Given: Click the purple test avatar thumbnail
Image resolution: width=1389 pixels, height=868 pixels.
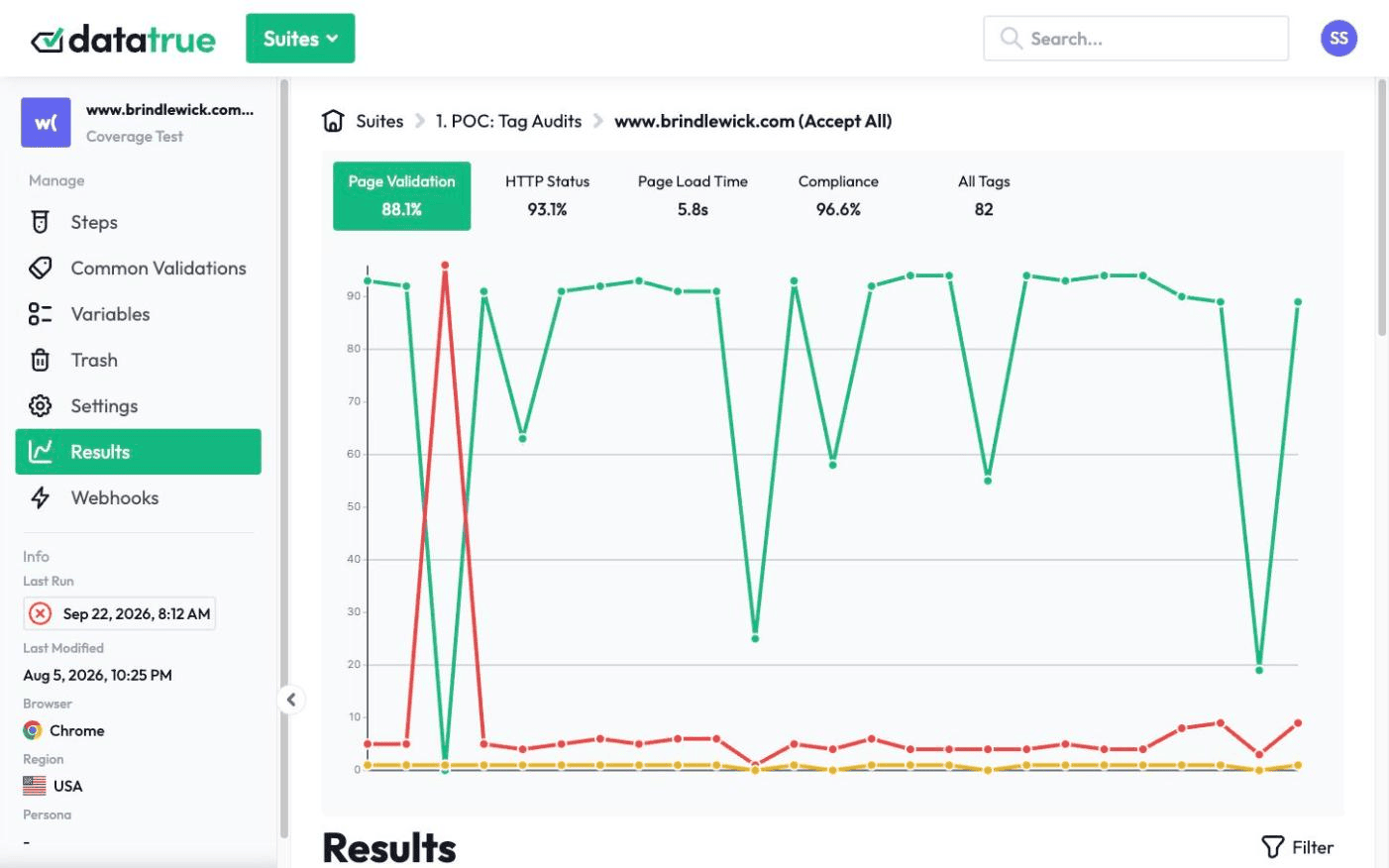Looking at the screenshot, I should (46, 123).
